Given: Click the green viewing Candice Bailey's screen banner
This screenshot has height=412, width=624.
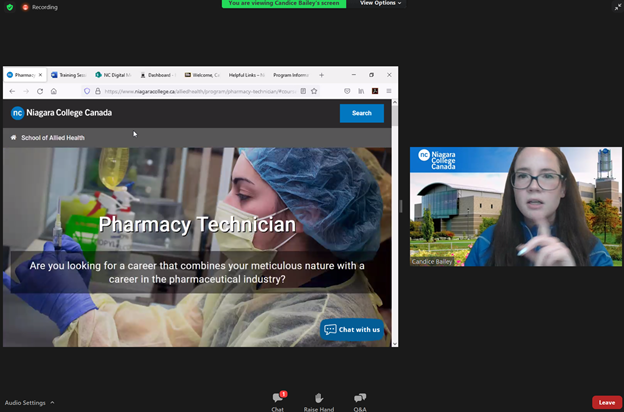Looking at the screenshot, I should pos(284,4).
